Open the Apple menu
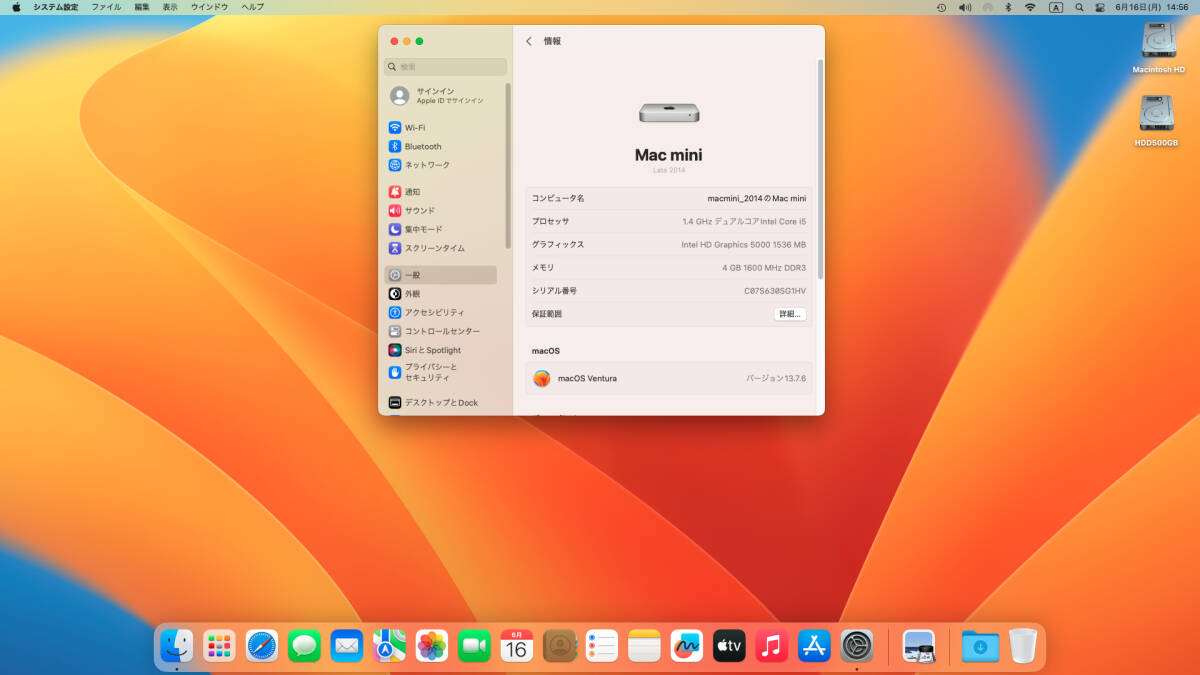The width and height of the screenshot is (1200, 675). [16, 7]
